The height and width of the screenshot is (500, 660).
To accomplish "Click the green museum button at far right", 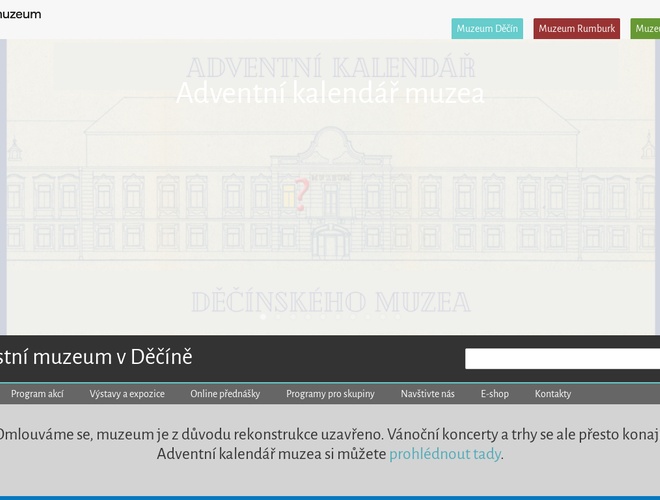I will (646, 29).
